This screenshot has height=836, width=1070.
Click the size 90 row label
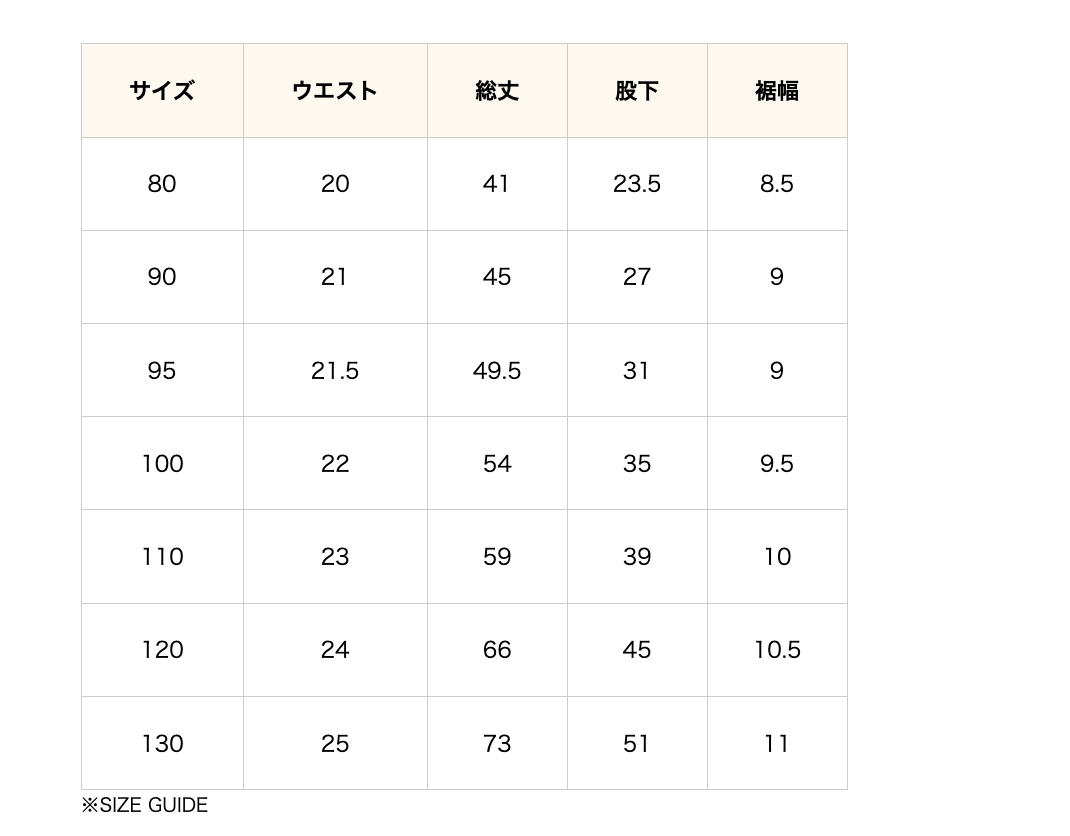click(162, 277)
